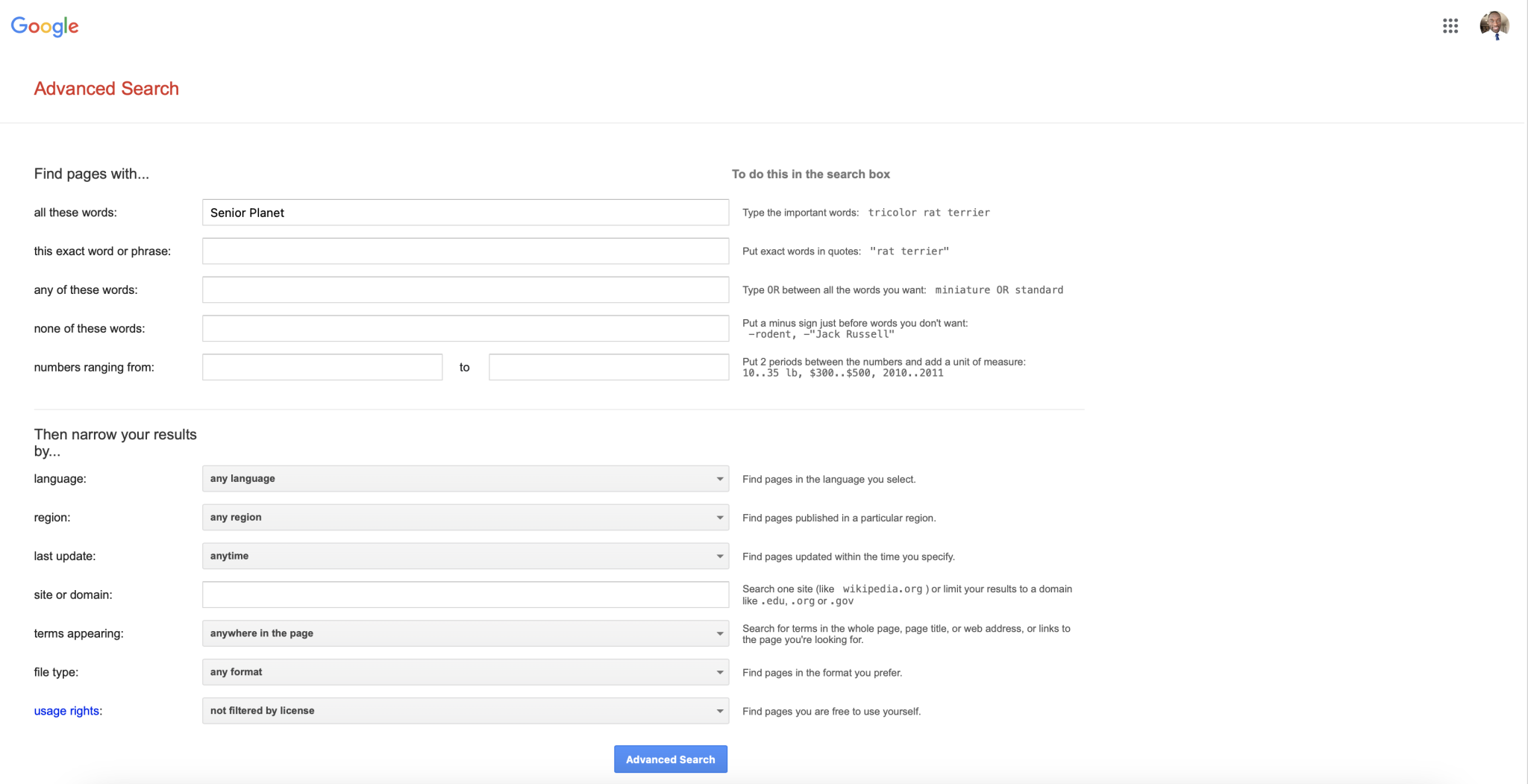Open the Google apps grid icon
The height and width of the screenshot is (784, 1528).
pos(1450,26)
